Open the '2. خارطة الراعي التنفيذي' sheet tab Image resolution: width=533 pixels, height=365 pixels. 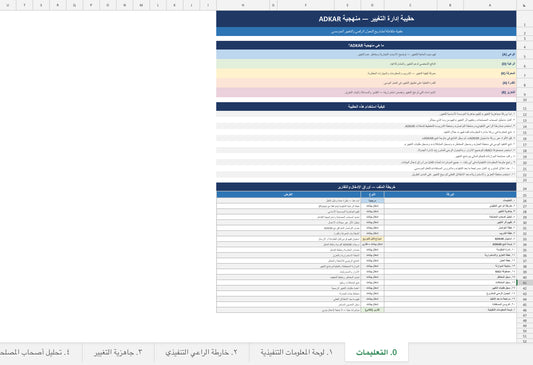click(x=202, y=352)
